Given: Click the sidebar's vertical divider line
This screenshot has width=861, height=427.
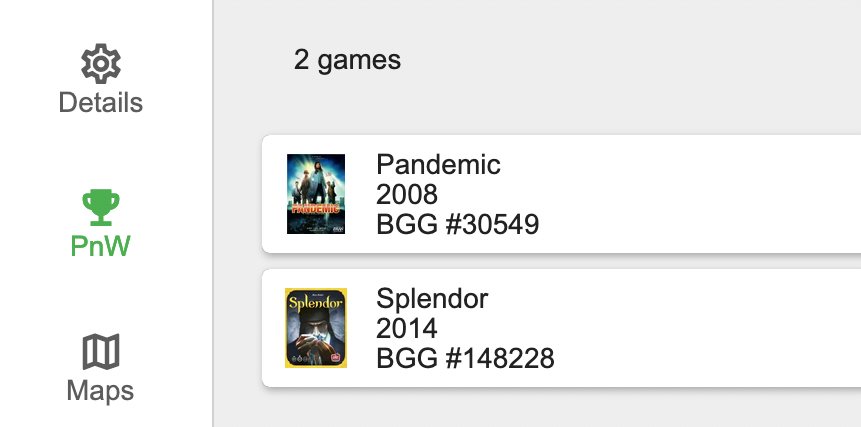Looking at the screenshot, I should pyautogui.click(x=213, y=214).
